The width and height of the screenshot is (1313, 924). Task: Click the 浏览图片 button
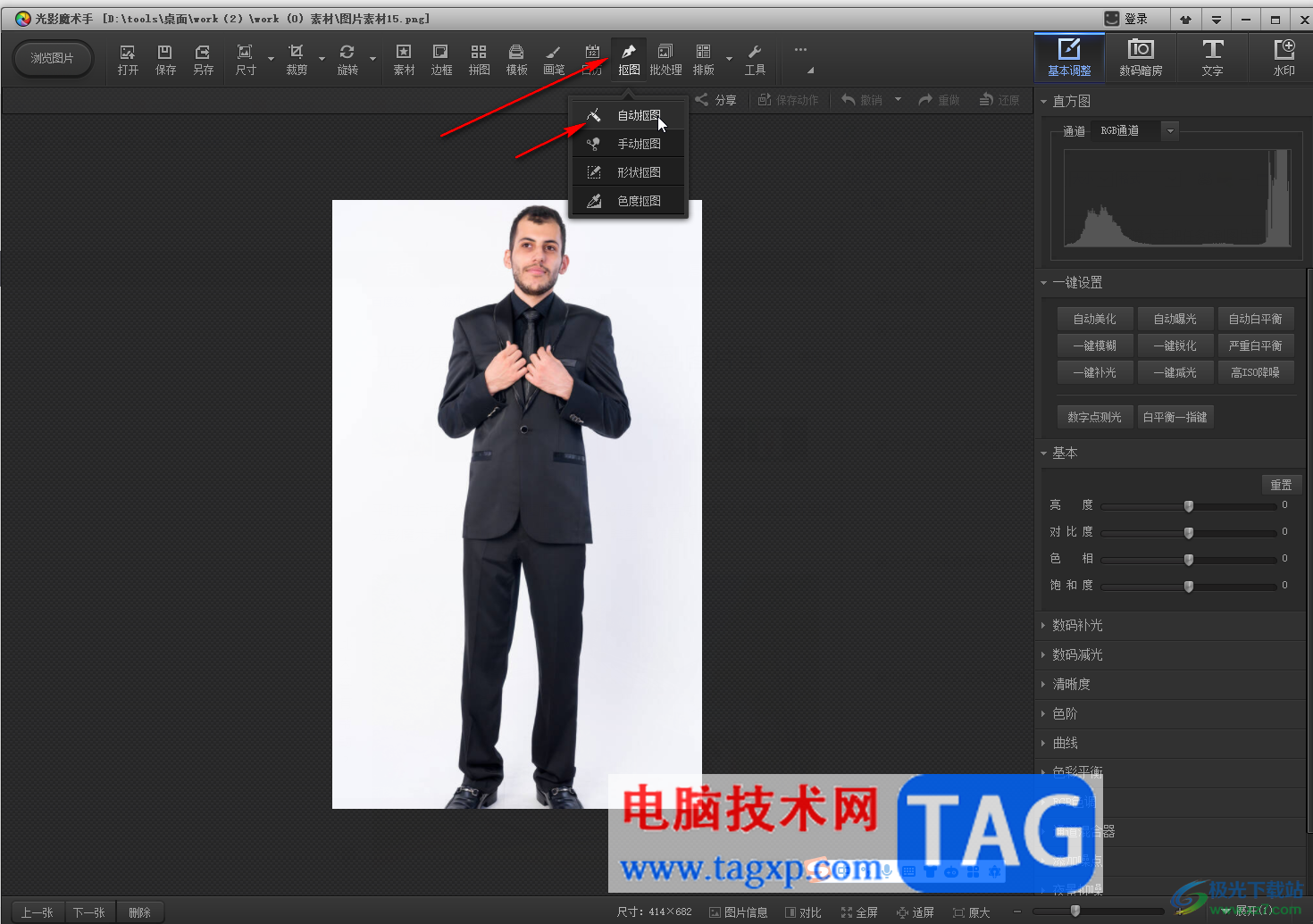pyautogui.click(x=53, y=58)
